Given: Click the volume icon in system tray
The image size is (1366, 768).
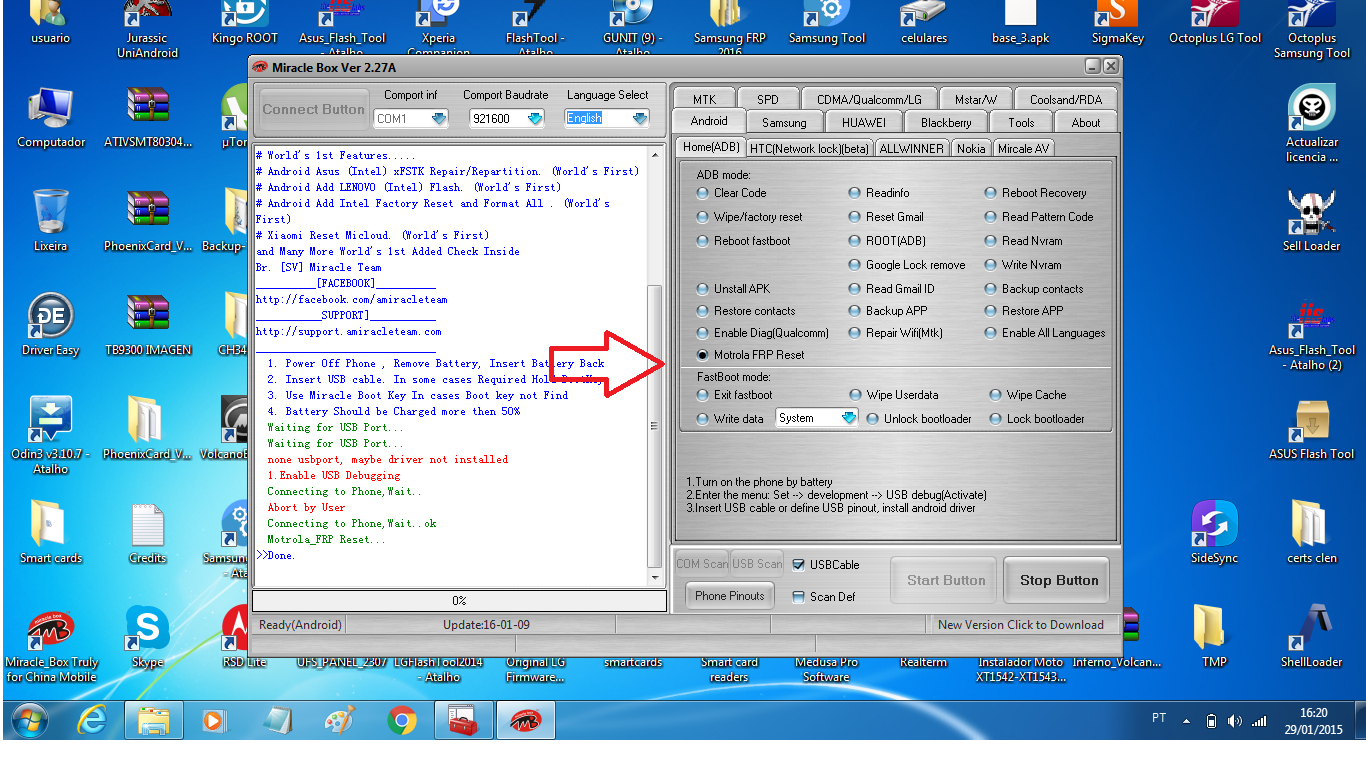Looking at the screenshot, I should tap(1234, 721).
